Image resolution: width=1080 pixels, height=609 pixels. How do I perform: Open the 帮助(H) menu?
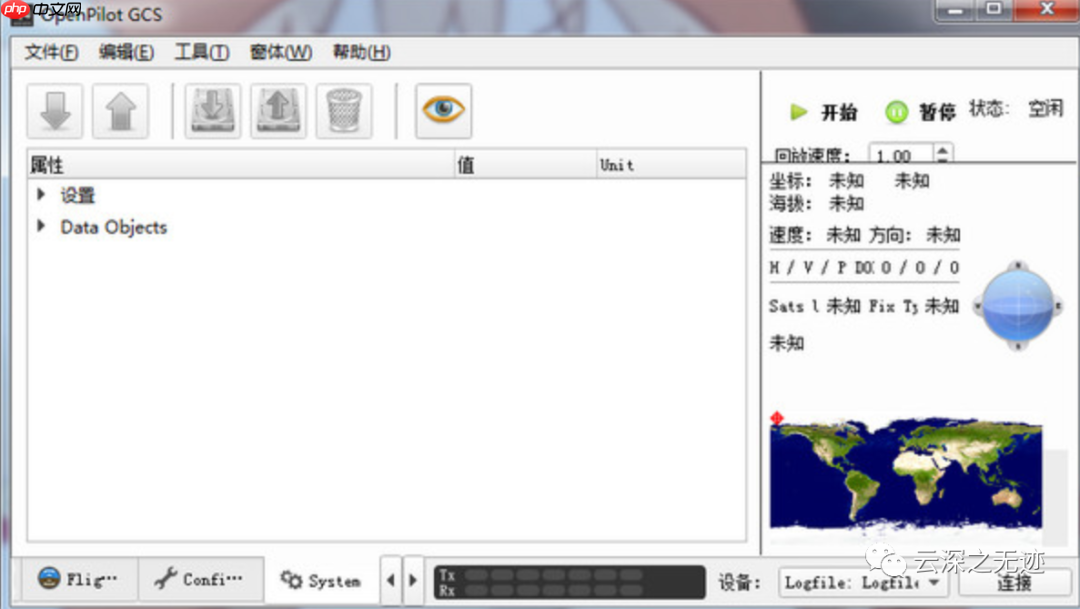(x=362, y=52)
